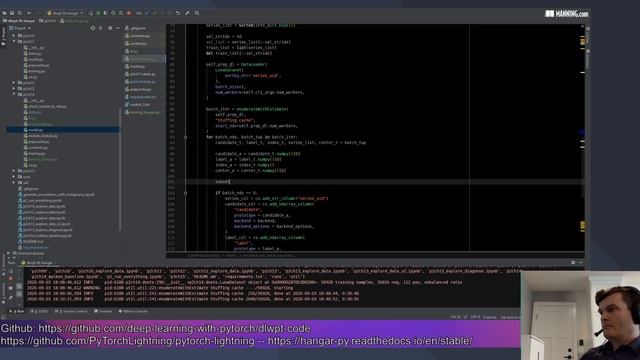Click the Save All toolbar icon

pyautogui.click(x=12, y=13)
